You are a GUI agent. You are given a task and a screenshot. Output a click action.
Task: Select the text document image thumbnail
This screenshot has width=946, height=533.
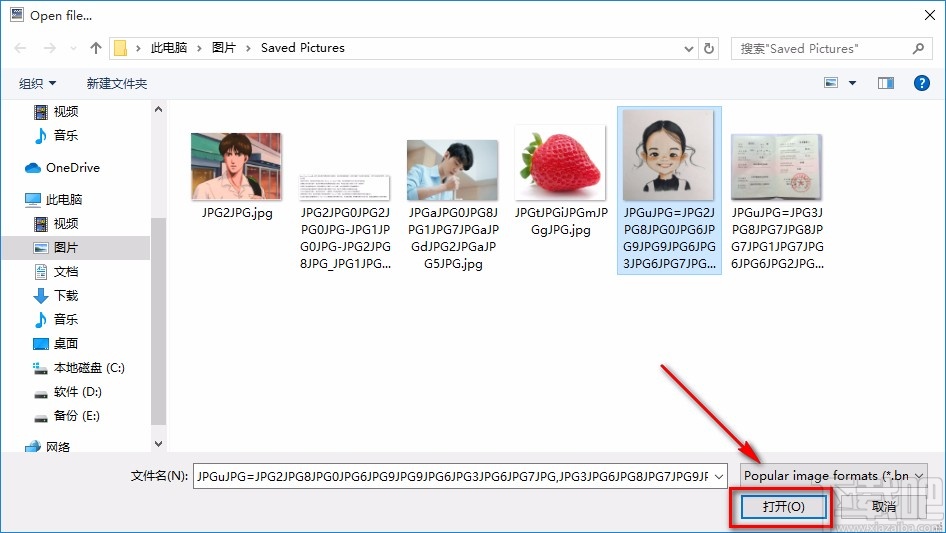(x=344, y=188)
